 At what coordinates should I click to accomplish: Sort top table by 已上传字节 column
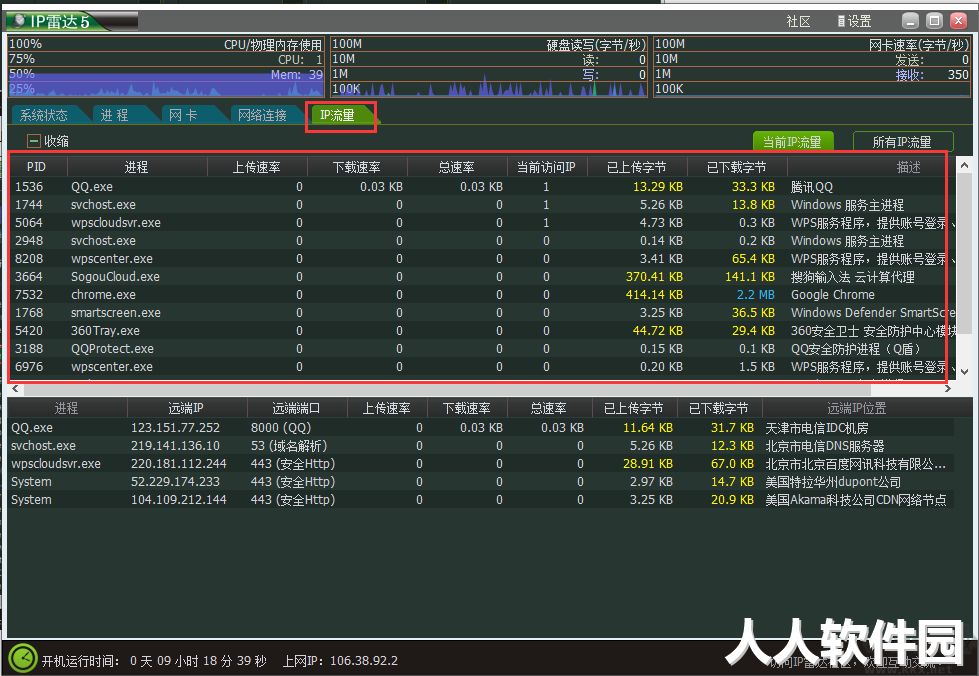click(x=636, y=167)
